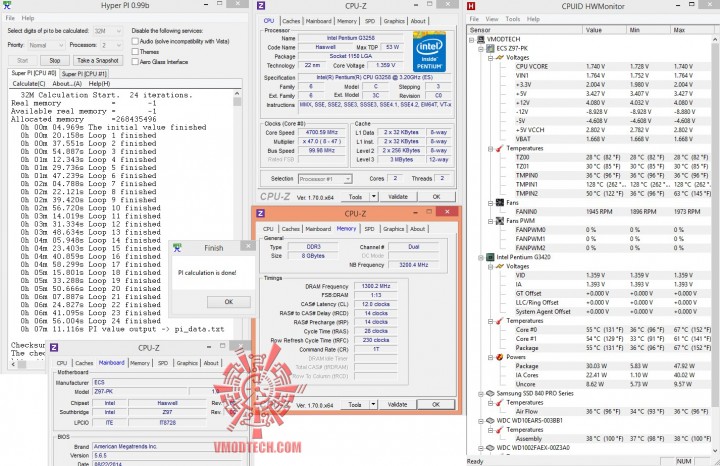
Task: Toggle the Themes checkbox in Hyper PI
Action: click(x=135, y=51)
